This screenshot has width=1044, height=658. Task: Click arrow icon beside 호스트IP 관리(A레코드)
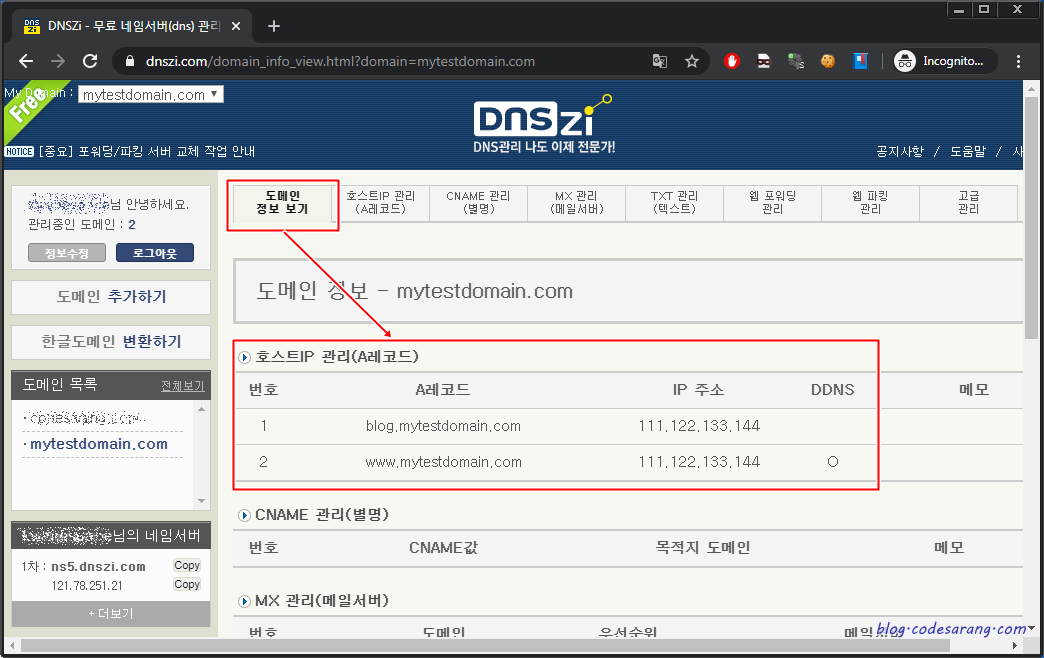[244, 358]
